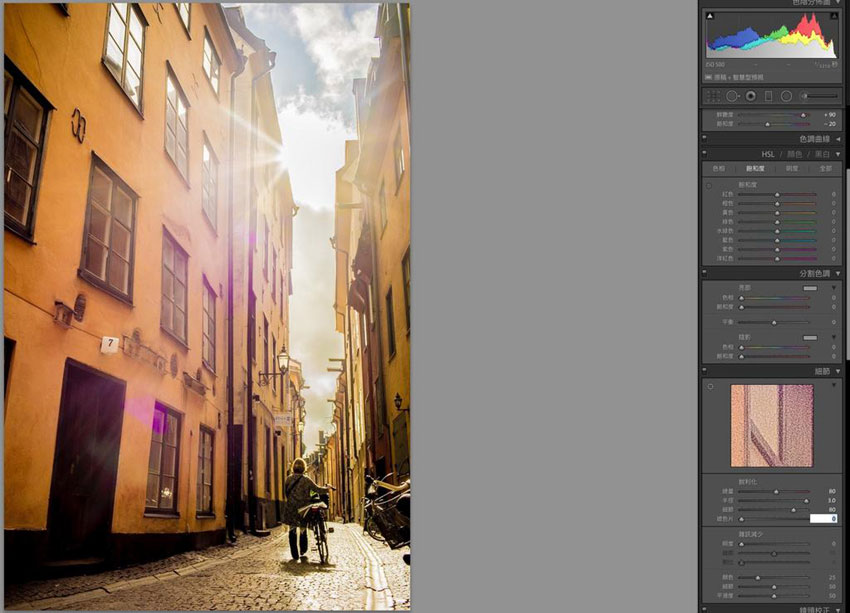The height and width of the screenshot is (613, 850).
Task: Click the HSL targeted adjustment tool icon
Action: tap(709, 185)
